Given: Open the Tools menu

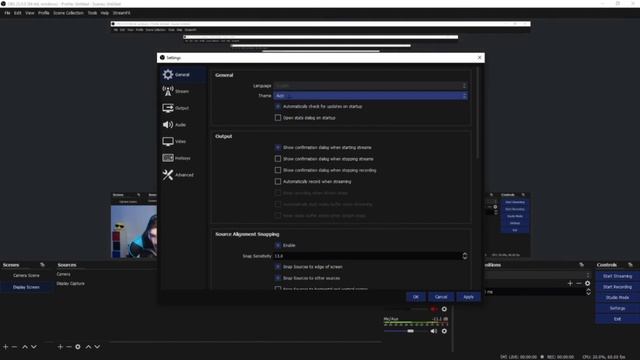Looking at the screenshot, I should point(92,13).
